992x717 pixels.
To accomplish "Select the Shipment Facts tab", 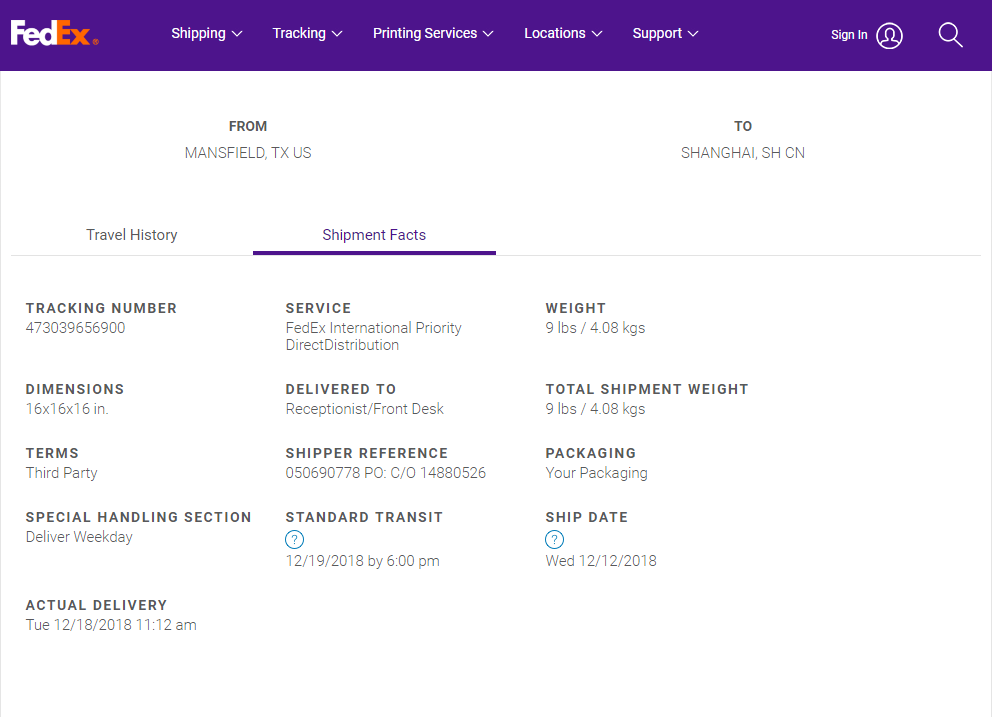I will point(374,235).
